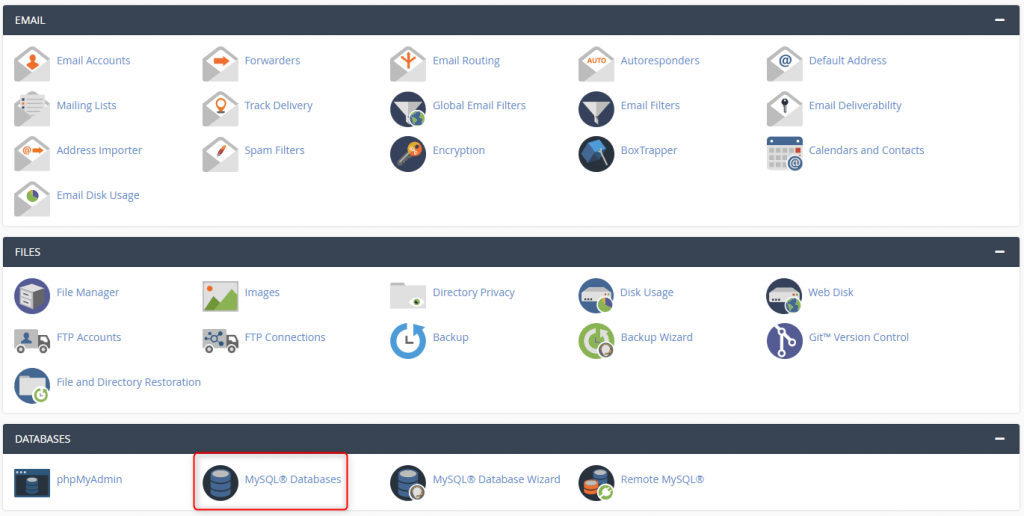Open the File Manager icon
The image size is (1024, 516).
pos(32,295)
